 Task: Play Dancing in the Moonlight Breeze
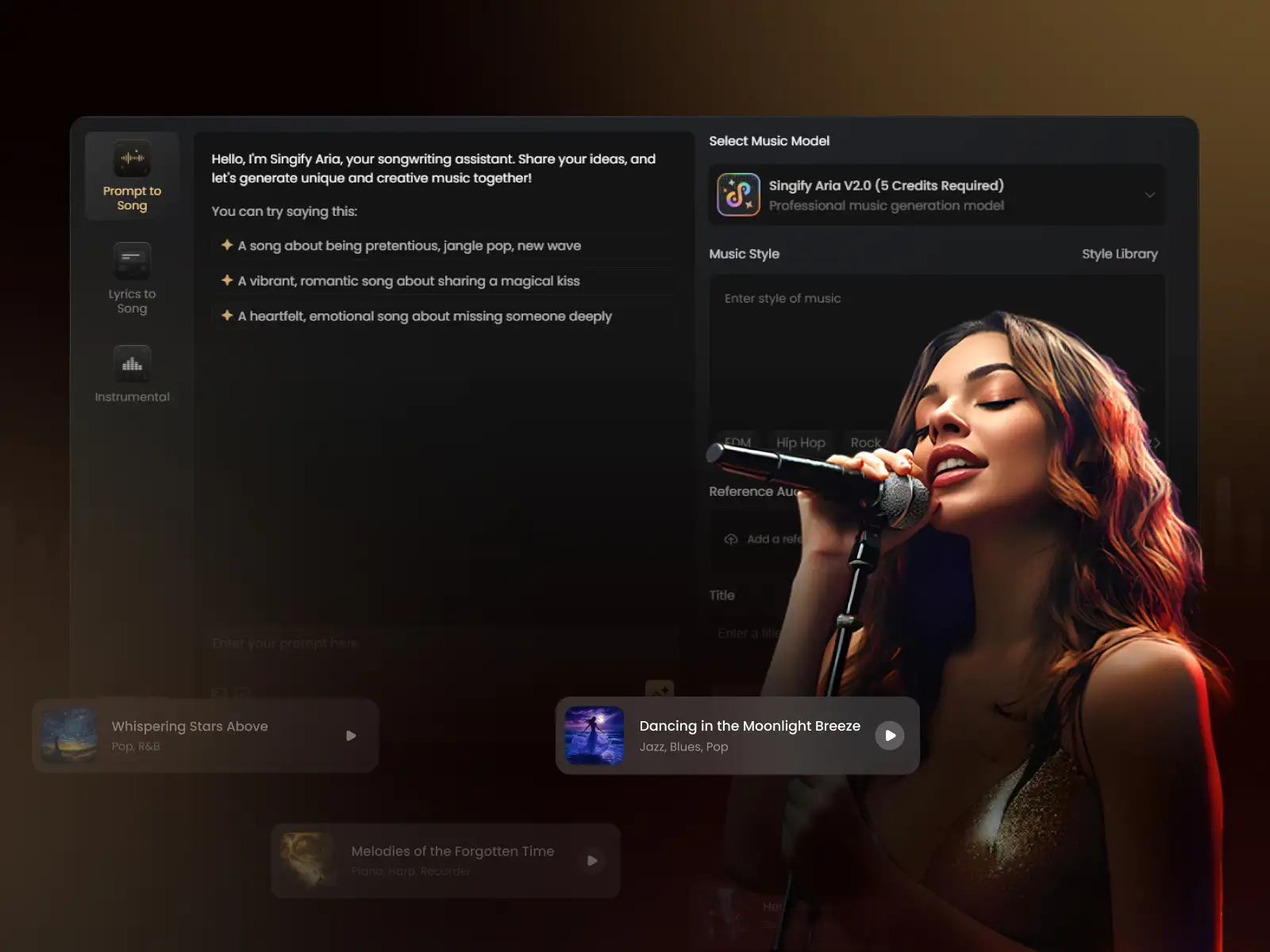tap(890, 735)
